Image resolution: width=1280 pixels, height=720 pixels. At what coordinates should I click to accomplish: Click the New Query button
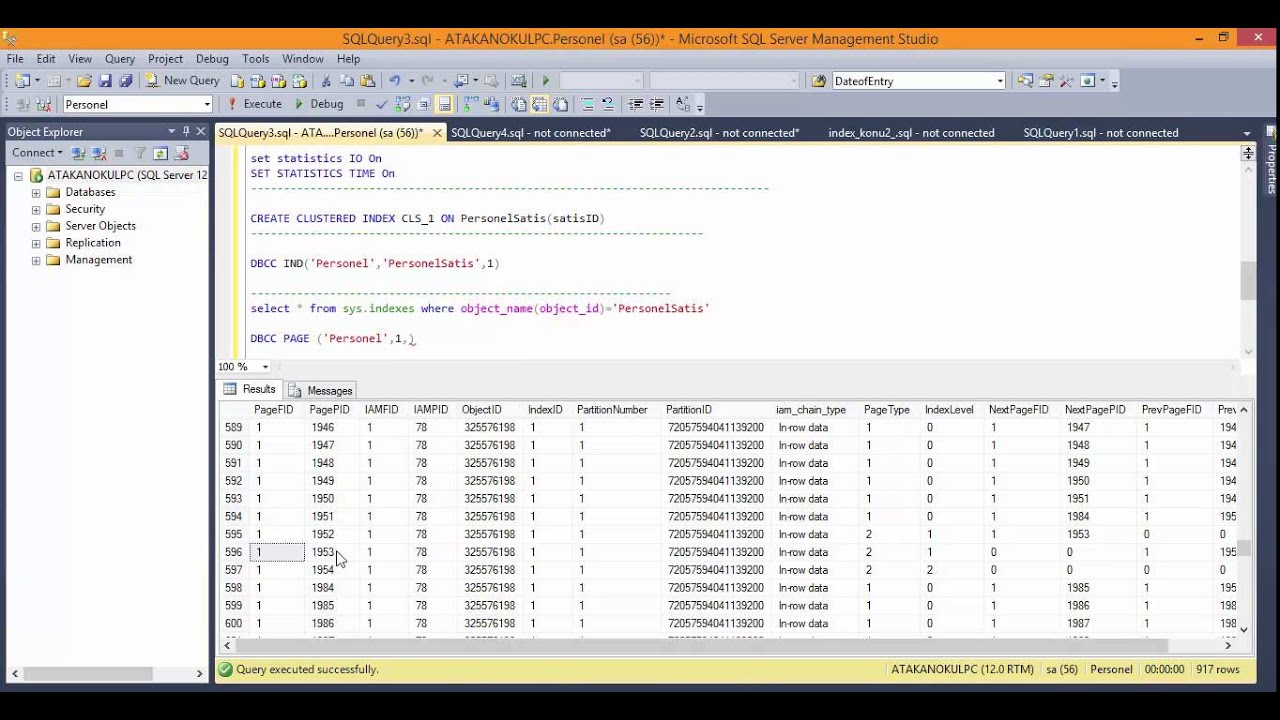point(182,81)
